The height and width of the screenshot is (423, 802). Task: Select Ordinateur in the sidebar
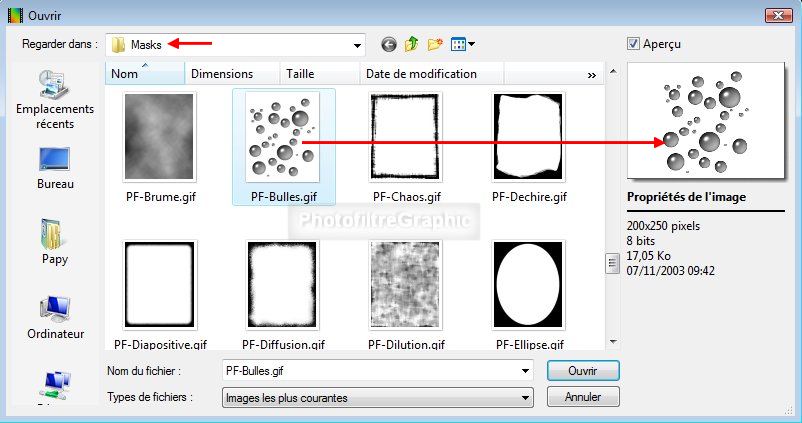tap(55, 317)
